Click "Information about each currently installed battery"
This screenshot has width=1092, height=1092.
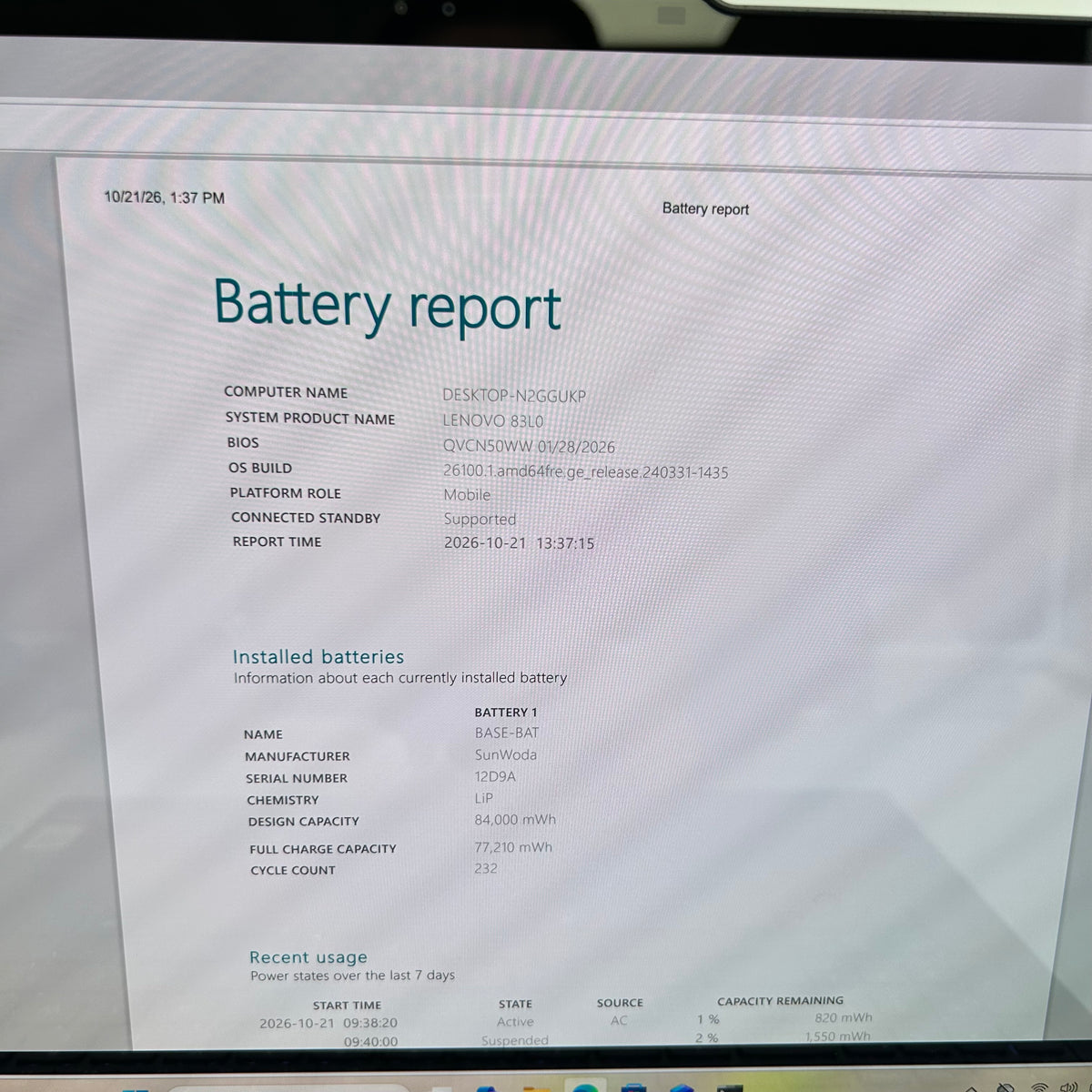click(x=400, y=678)
